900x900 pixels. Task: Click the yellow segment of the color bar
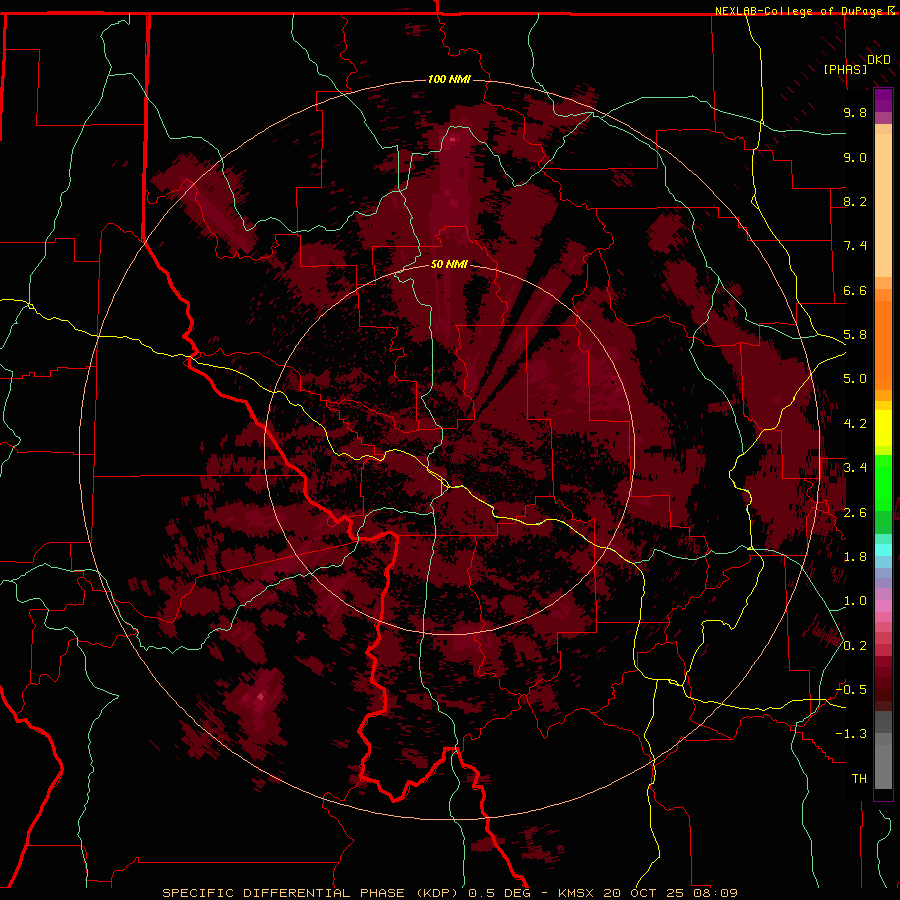pyautogui.click(x=883, y=428)
